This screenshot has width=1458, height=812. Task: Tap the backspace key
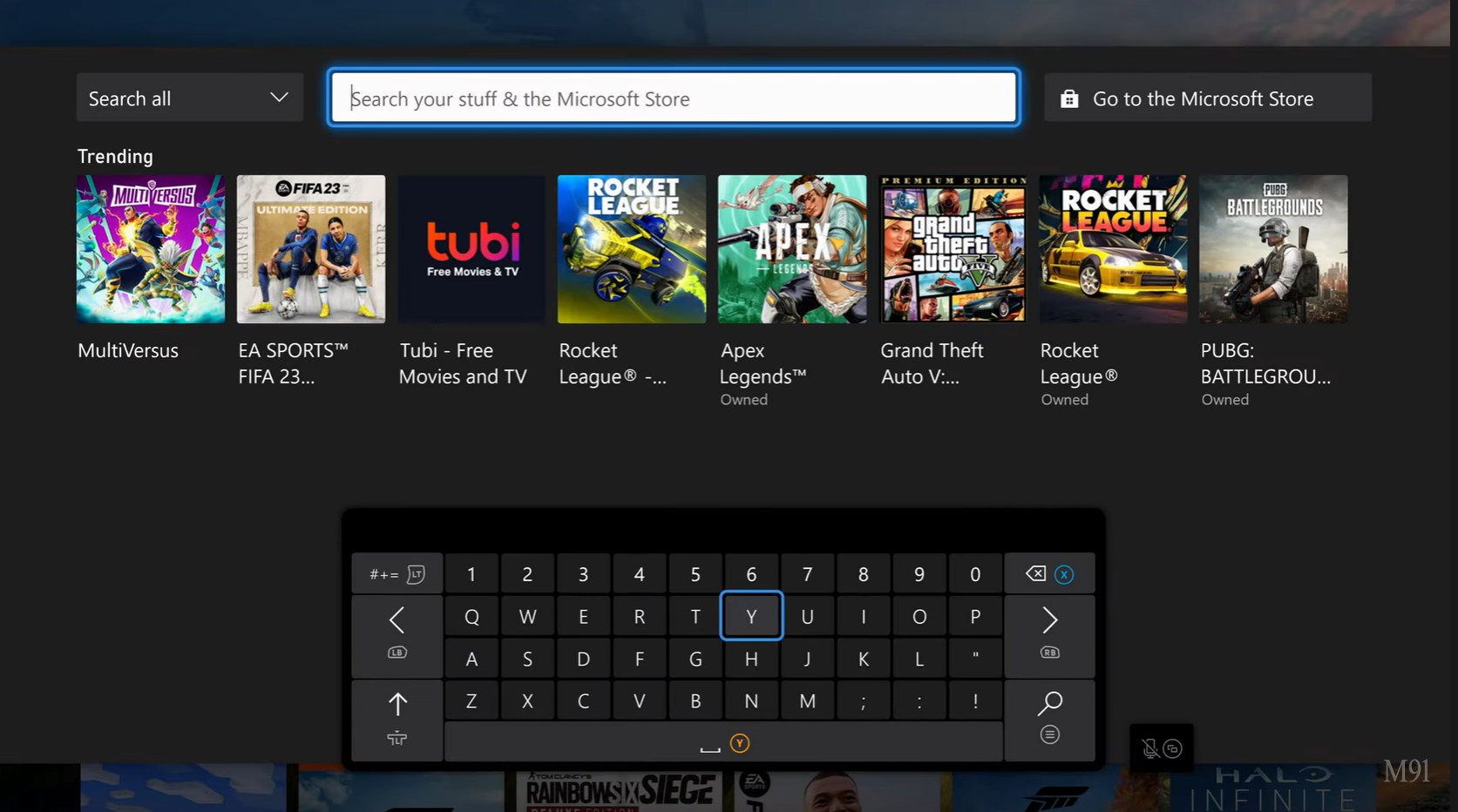point(1049,574)
